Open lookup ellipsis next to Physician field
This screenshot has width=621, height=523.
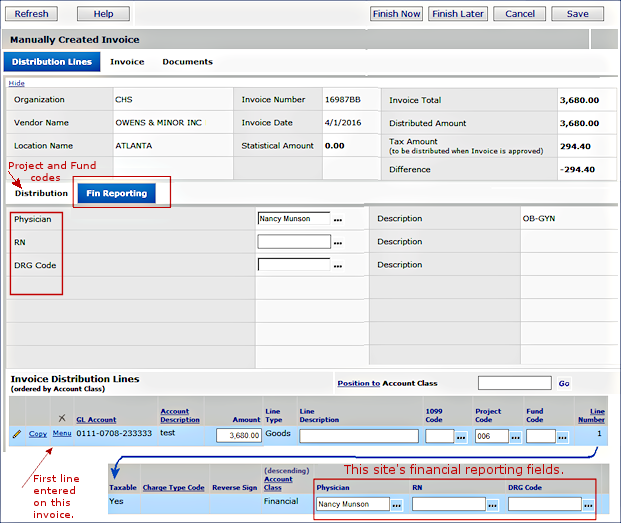coord(338,219)
